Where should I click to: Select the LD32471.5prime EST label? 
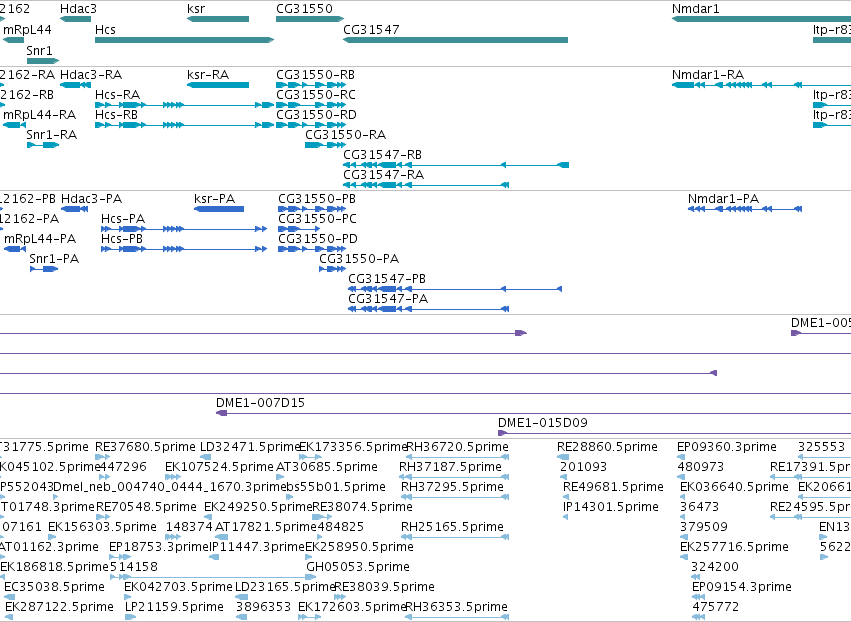tap(250, 447)
